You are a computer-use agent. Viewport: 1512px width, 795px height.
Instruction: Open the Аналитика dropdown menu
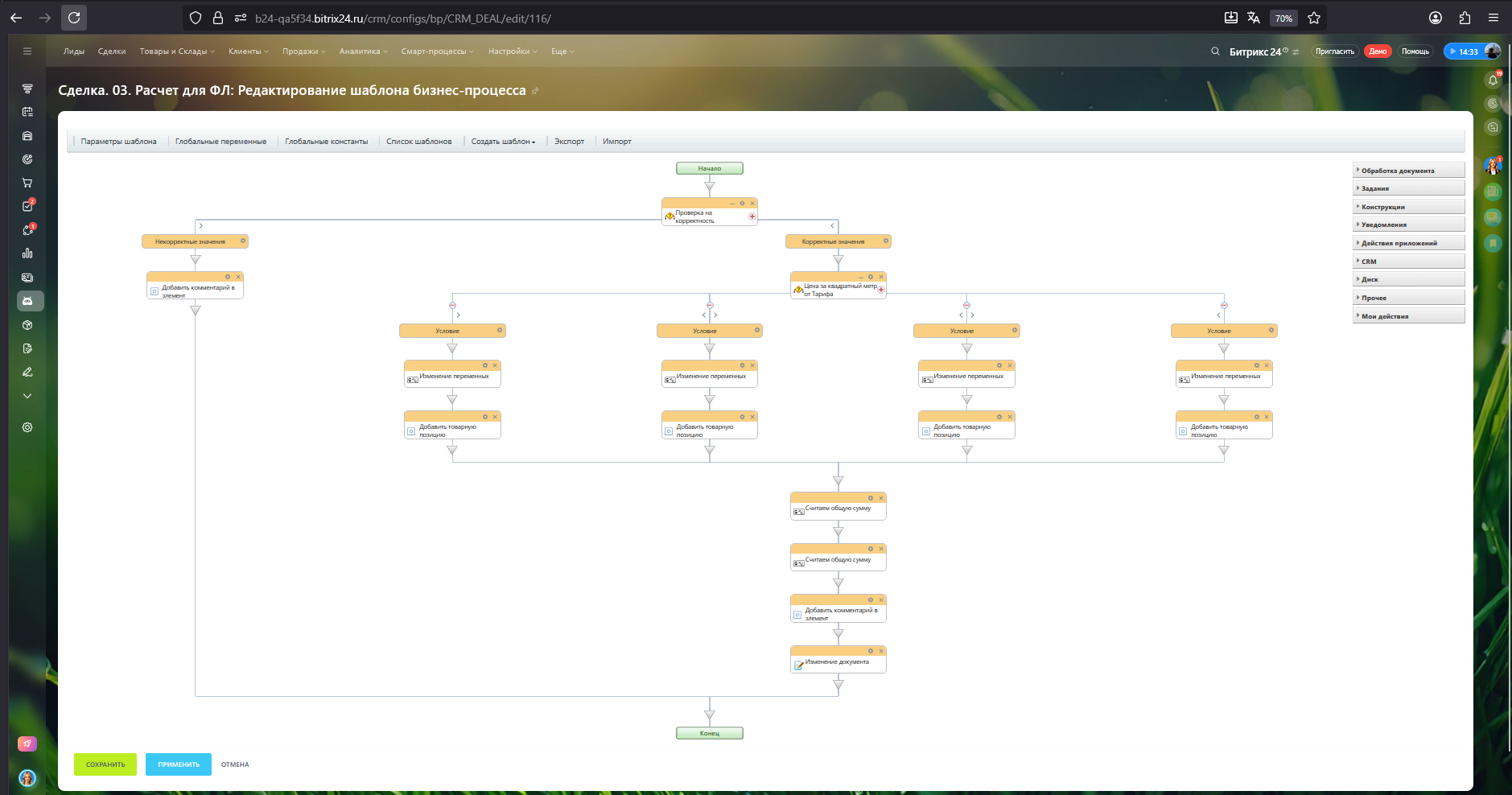(363, 51)
